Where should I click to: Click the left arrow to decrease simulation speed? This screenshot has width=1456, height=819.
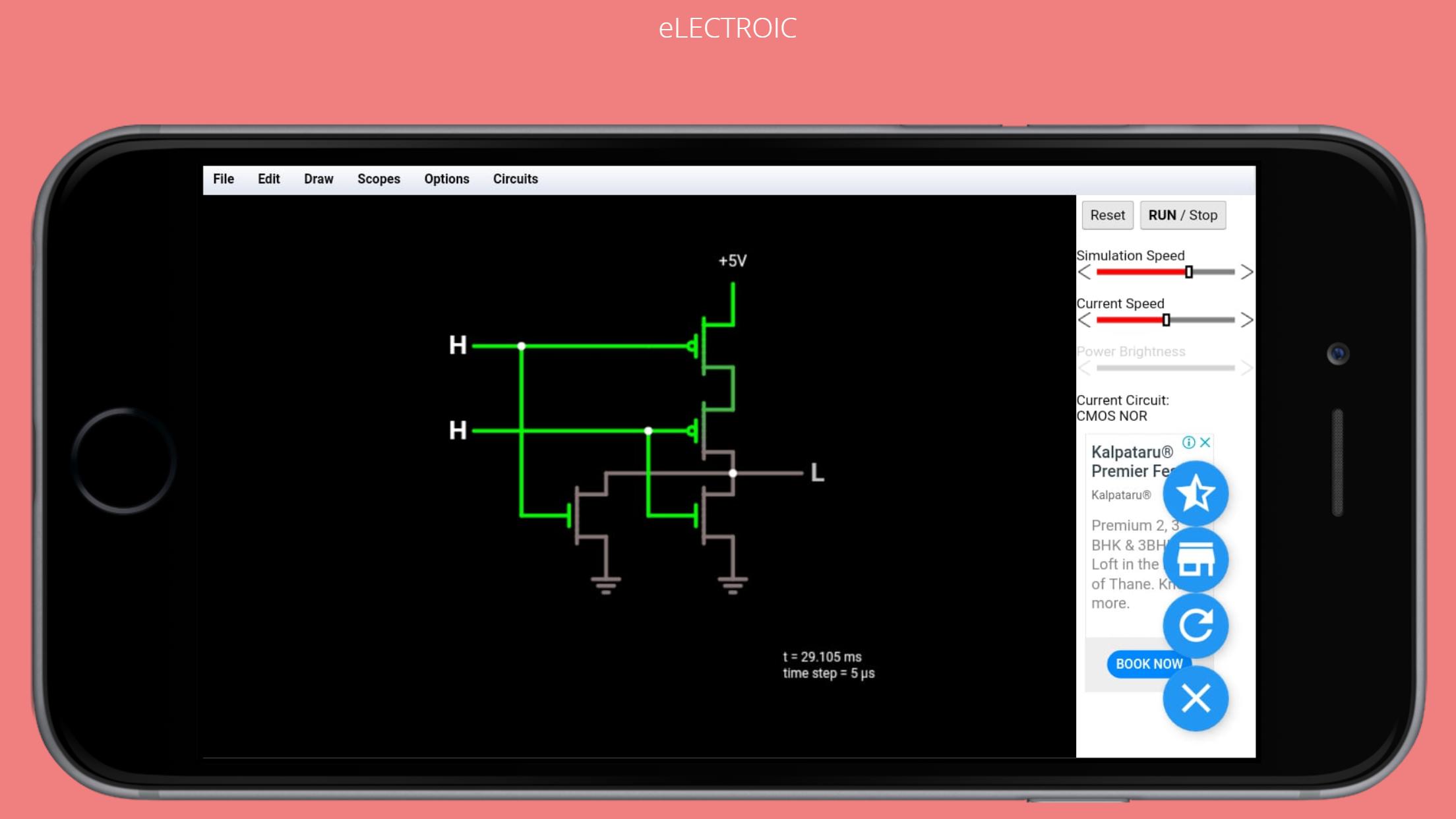pos(1083,271)
